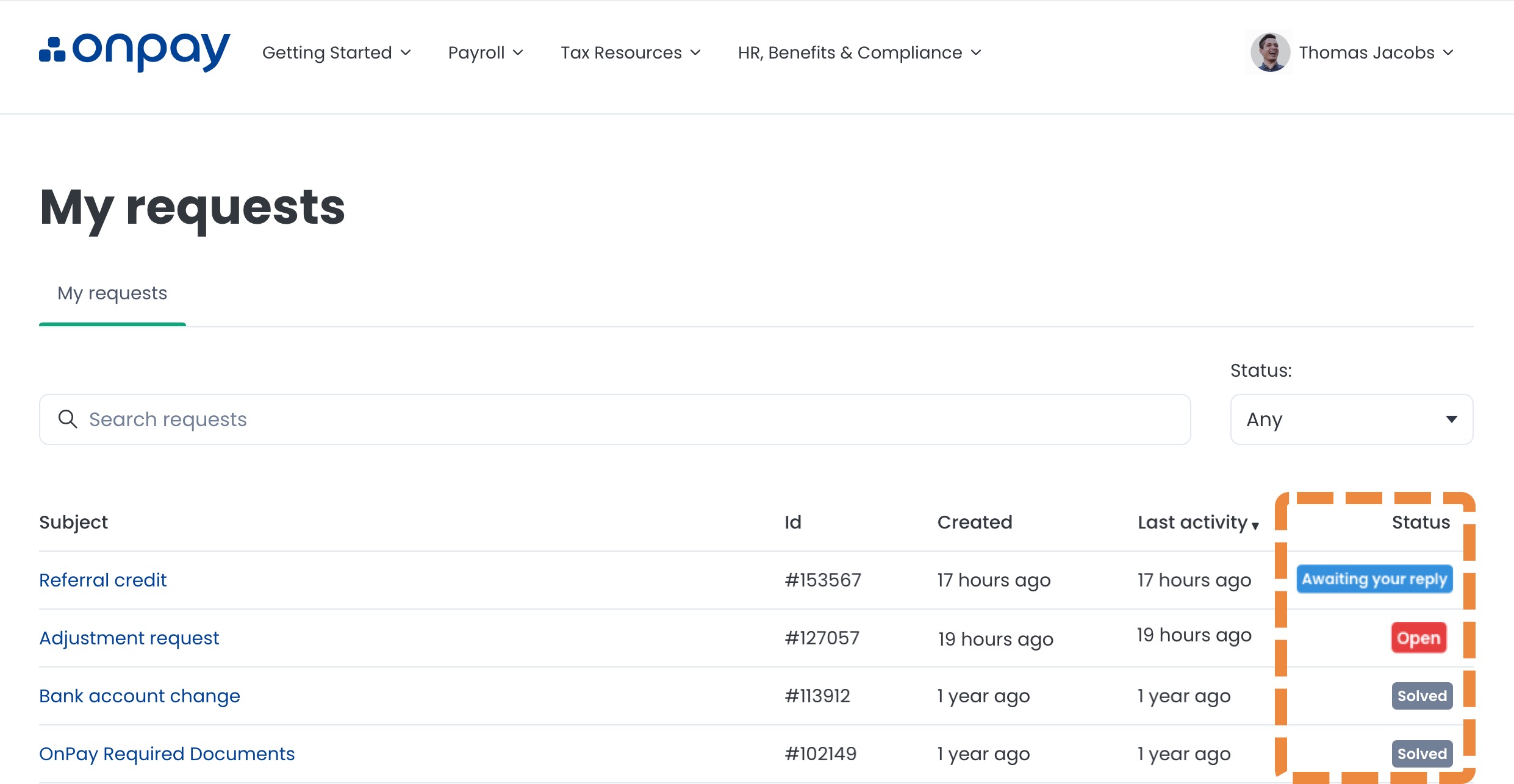Select the My requests tab

click(112, 293)
